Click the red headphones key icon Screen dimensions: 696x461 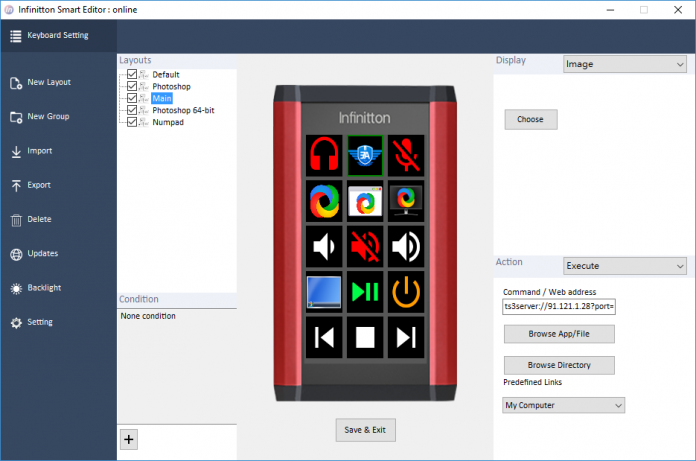coord(324,155)
